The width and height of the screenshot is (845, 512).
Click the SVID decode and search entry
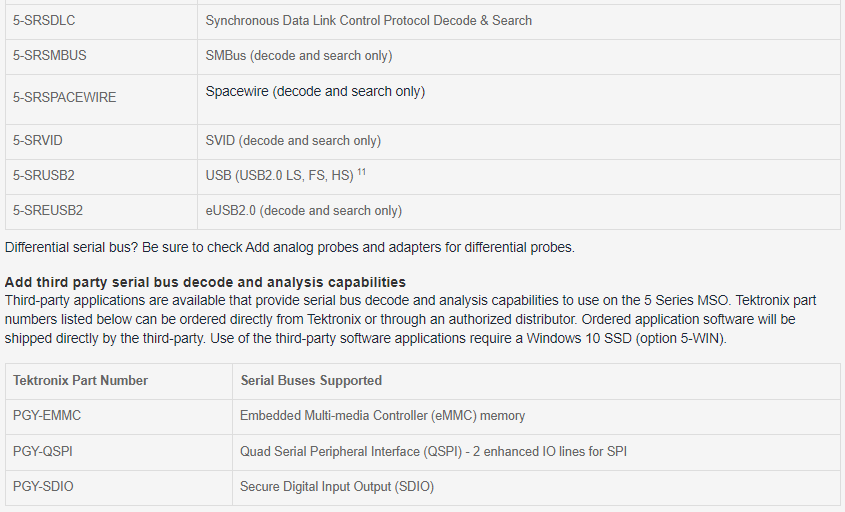293,141
